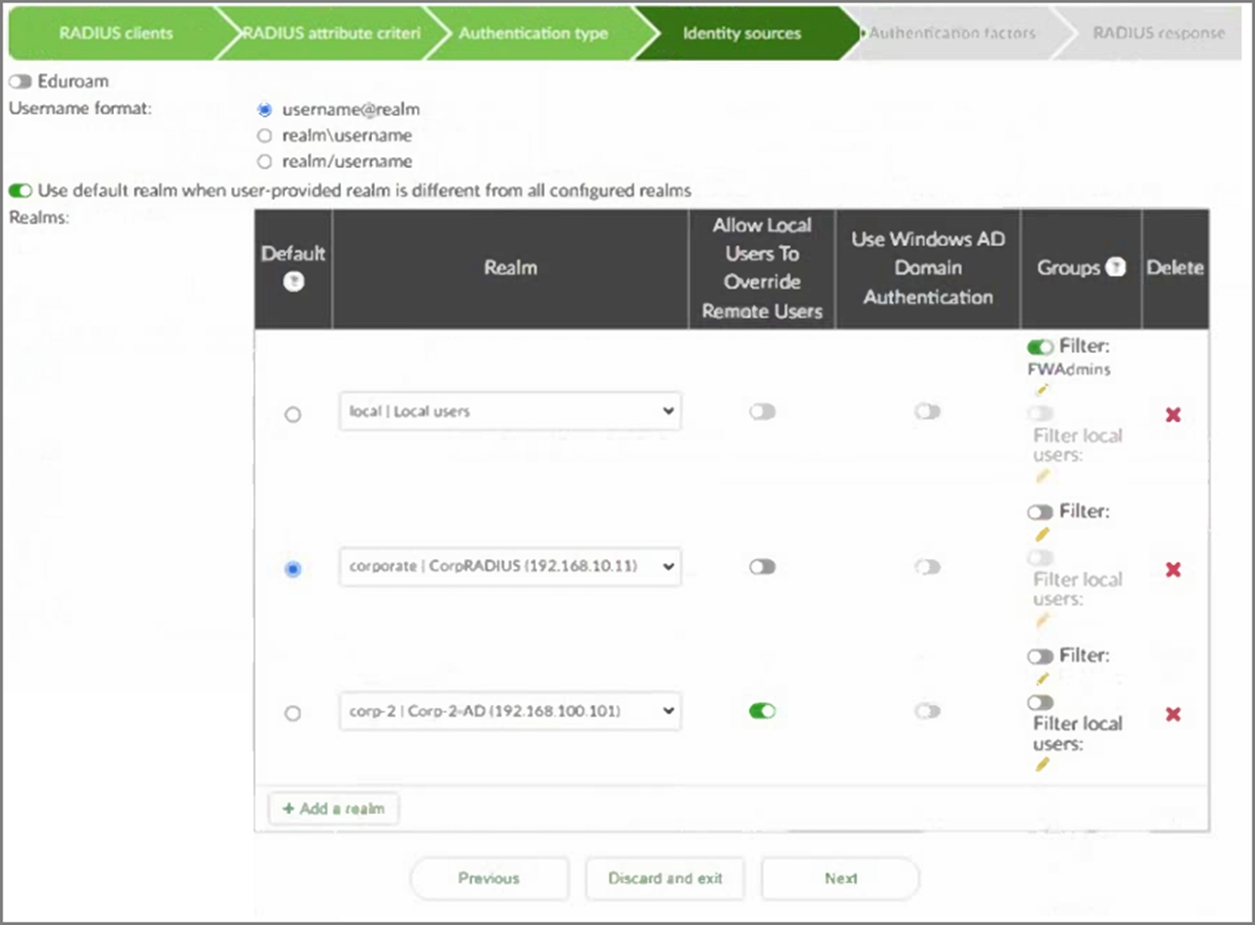Click help icon beside Groups header
The width and height of the screenshot is (1255, 925).
click(1116, 268)
